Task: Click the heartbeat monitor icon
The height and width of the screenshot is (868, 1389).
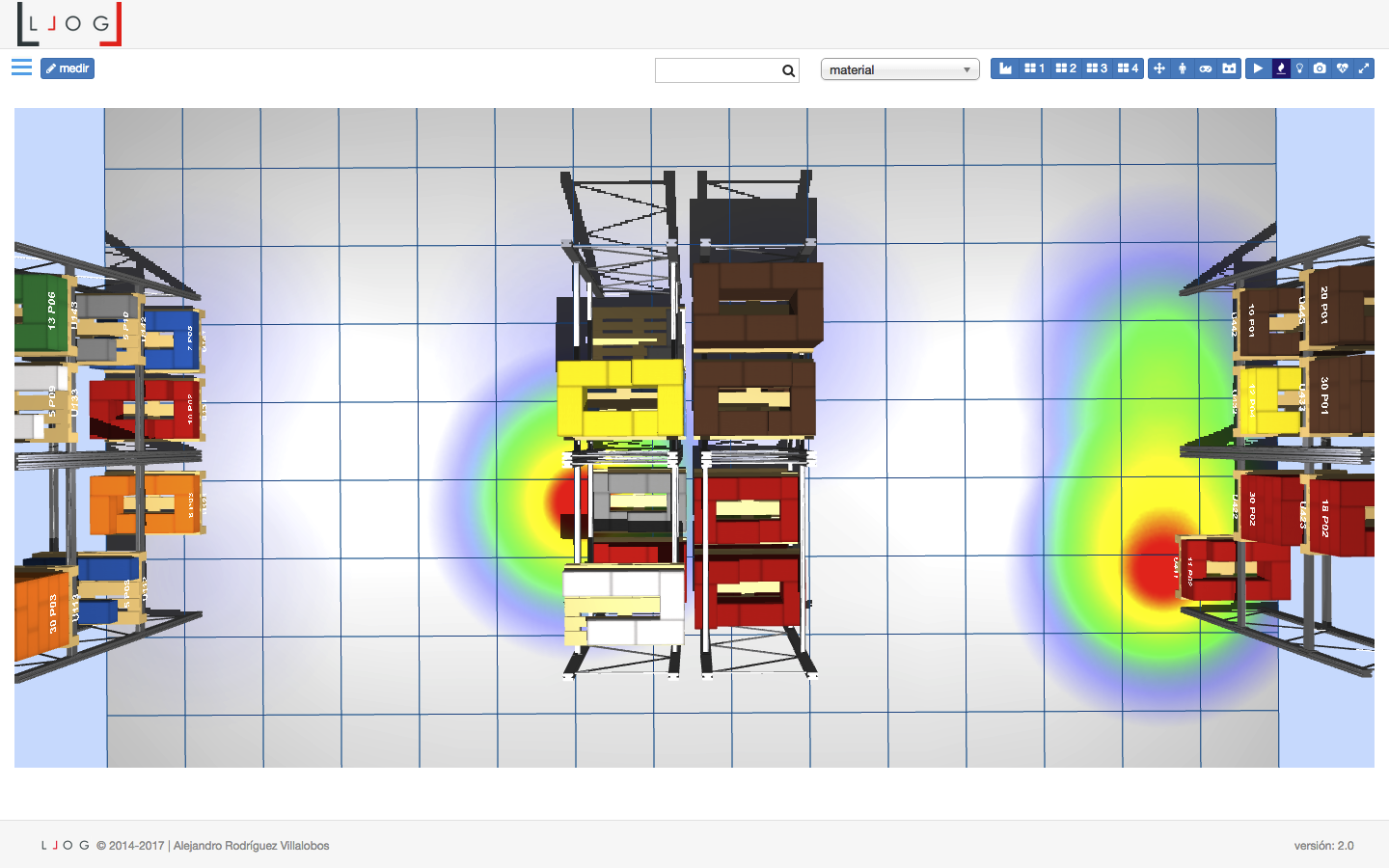Action: click(1342, 68)
